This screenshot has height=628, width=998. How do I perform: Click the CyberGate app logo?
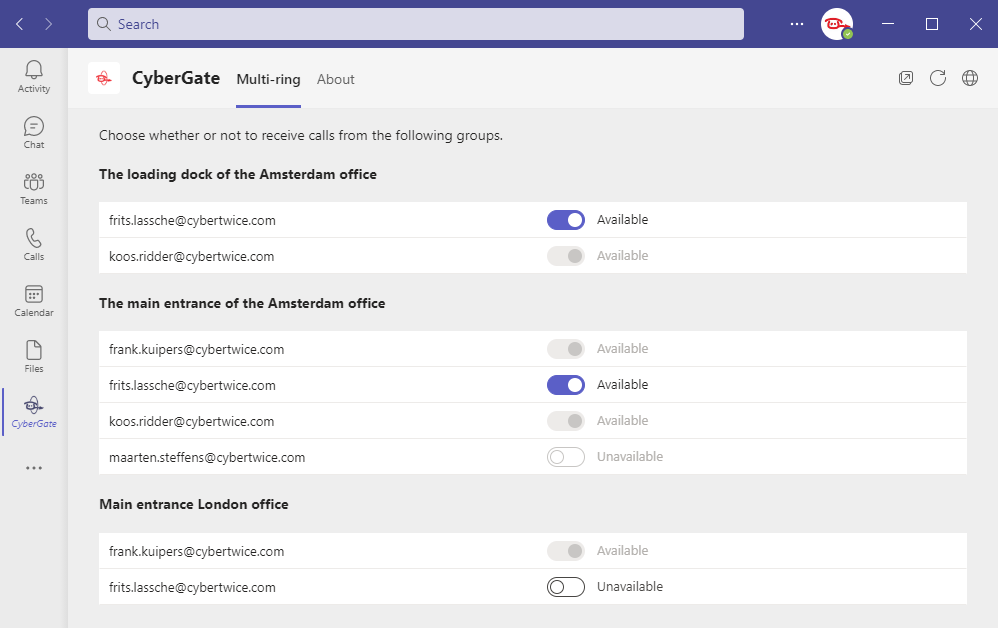coord(104,78)
